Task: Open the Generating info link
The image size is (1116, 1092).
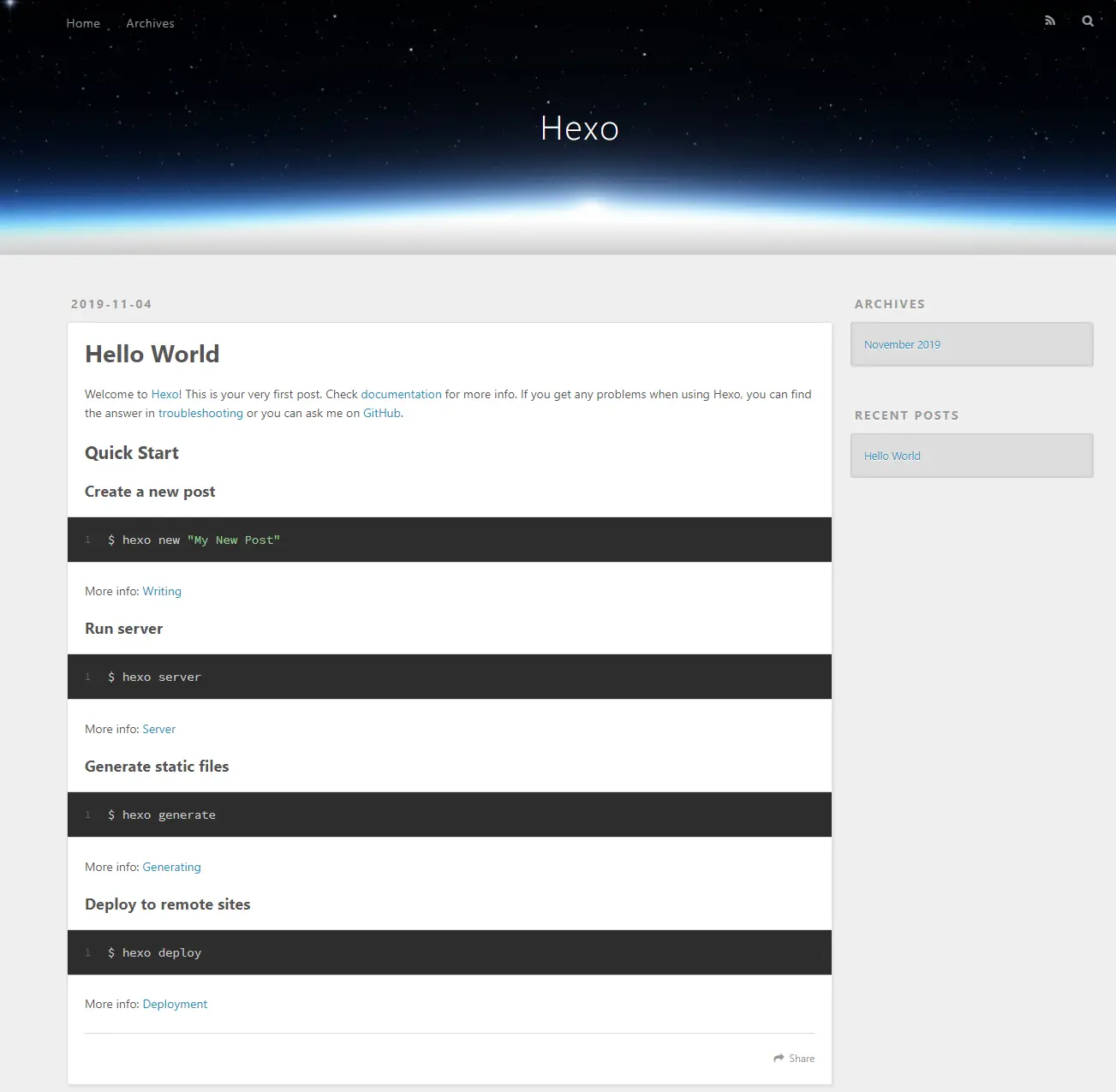Action: 171,867
